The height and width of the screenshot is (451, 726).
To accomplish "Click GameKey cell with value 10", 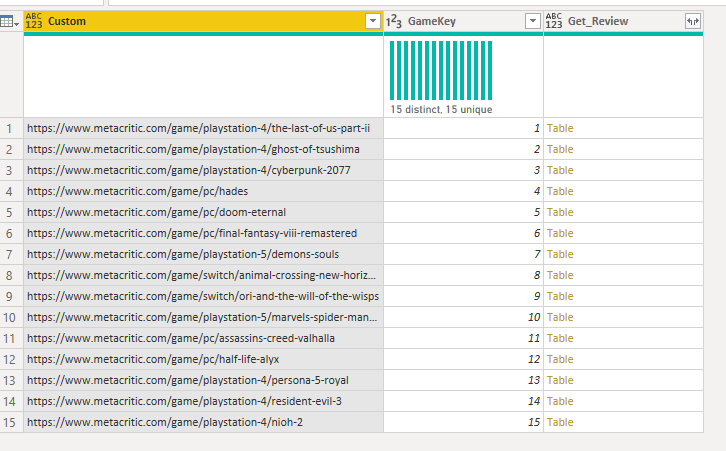I will [463, 317].
